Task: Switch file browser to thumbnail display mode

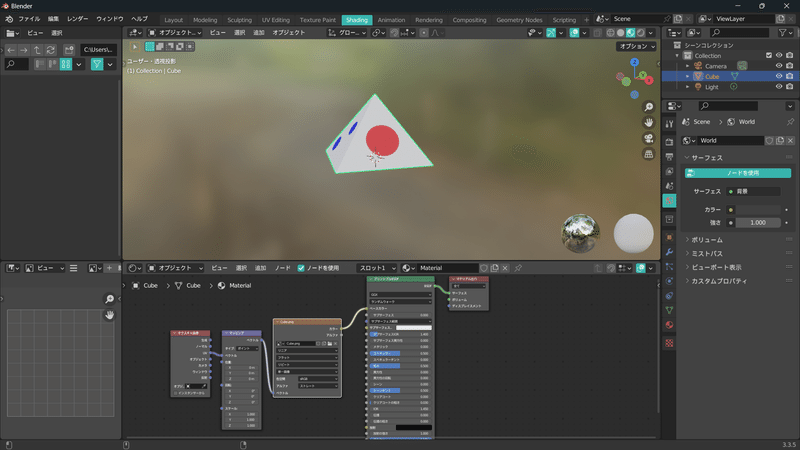Action: (66, 64)
